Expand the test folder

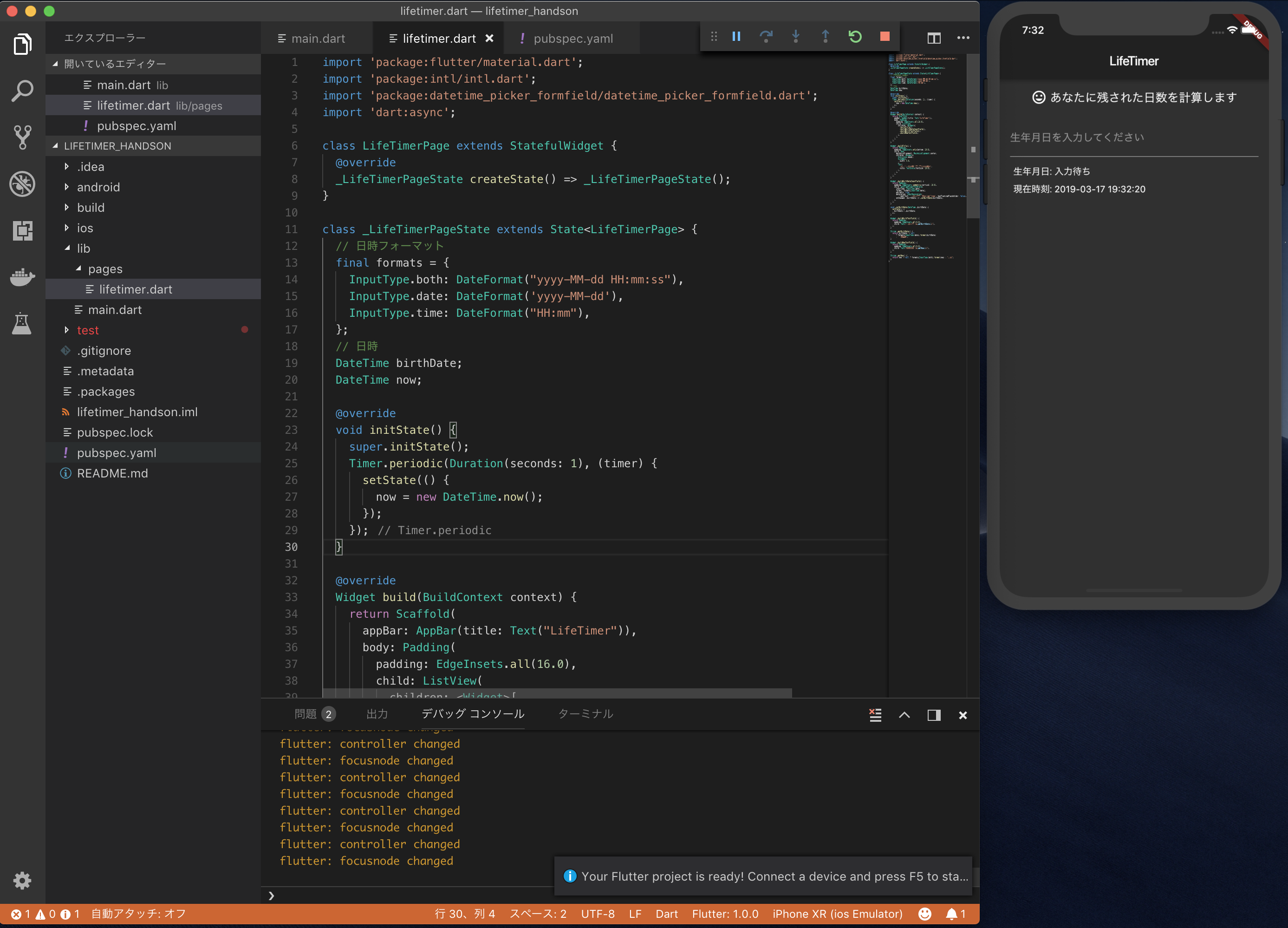coord(153,330)
